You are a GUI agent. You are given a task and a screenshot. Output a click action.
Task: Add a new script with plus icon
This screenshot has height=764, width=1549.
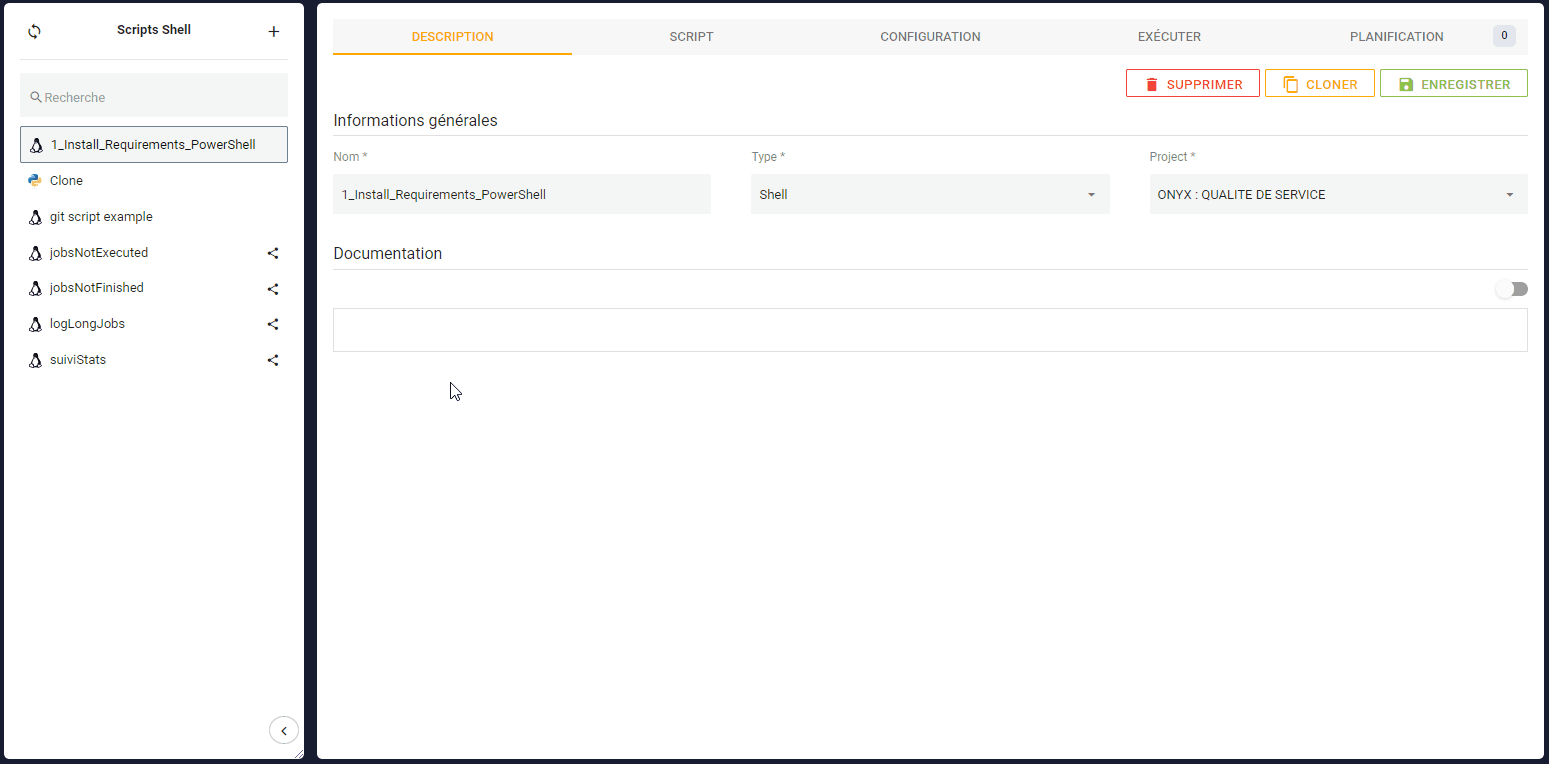274,31
